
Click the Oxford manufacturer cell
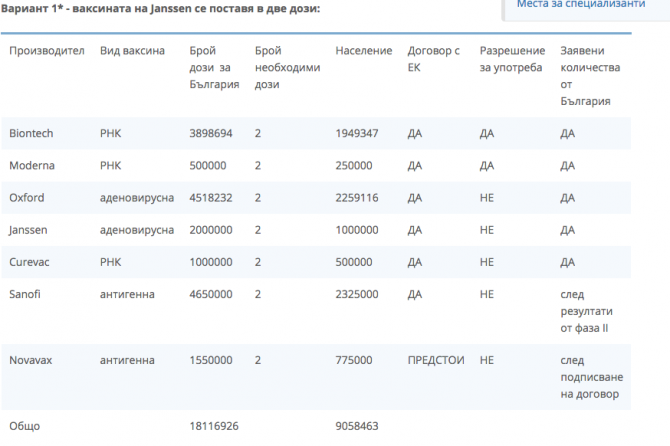click(27, 197)
